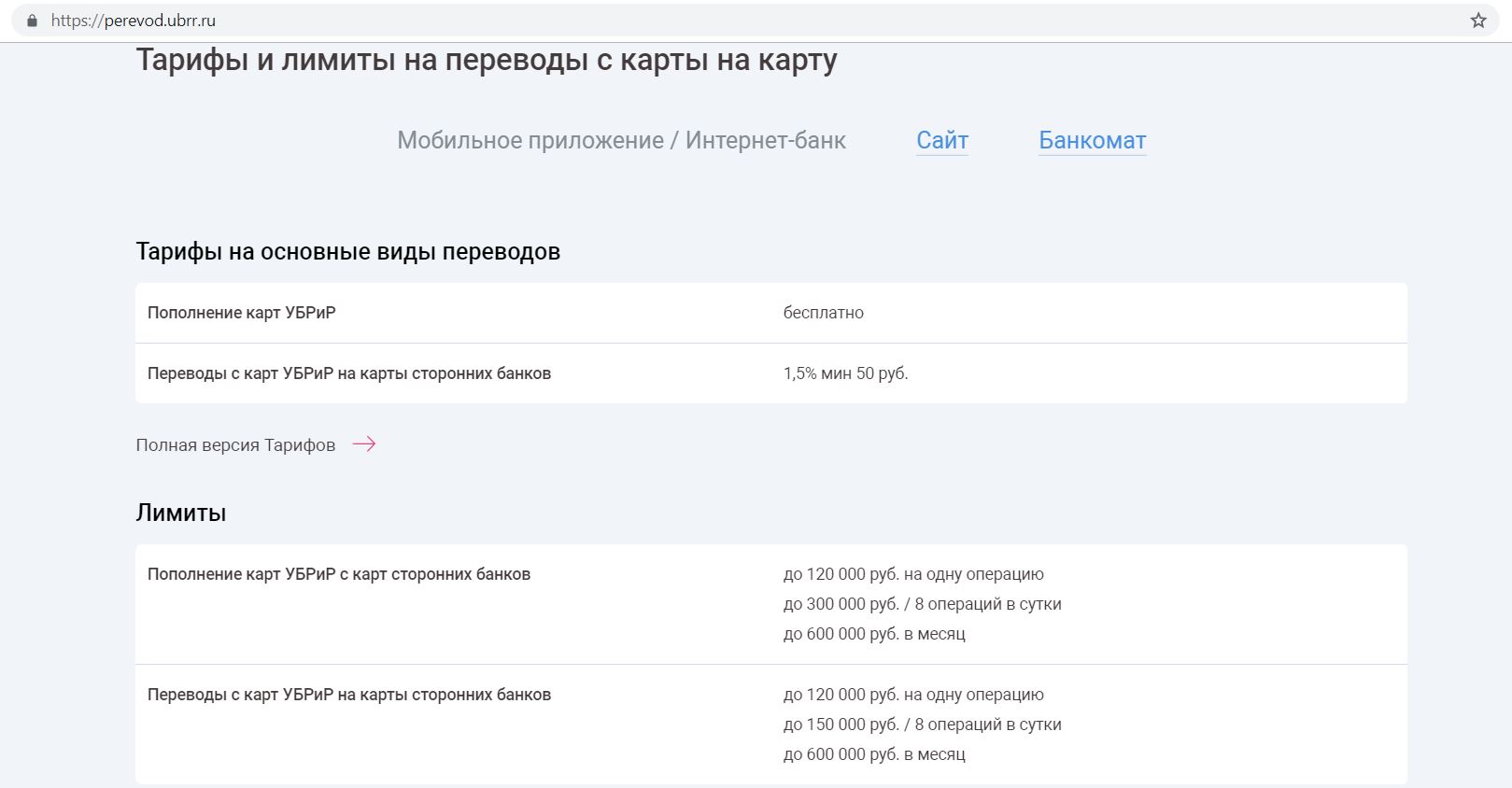Click до 150 000 руб. / 8 операций в сутки
The image size is (1512, 788).
923,725
